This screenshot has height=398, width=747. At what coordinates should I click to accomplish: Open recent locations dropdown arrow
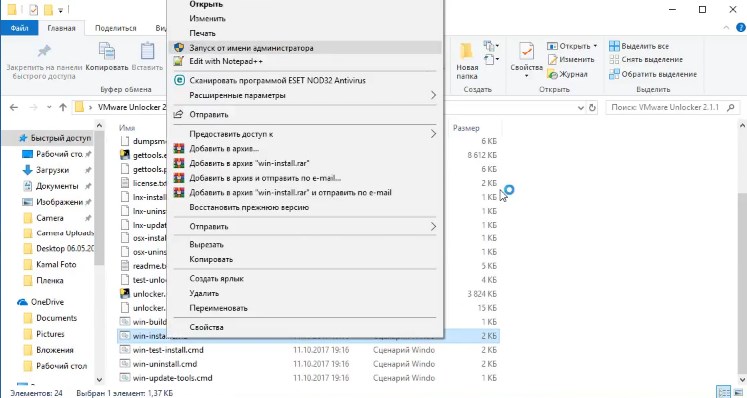(x=49, y=107)
